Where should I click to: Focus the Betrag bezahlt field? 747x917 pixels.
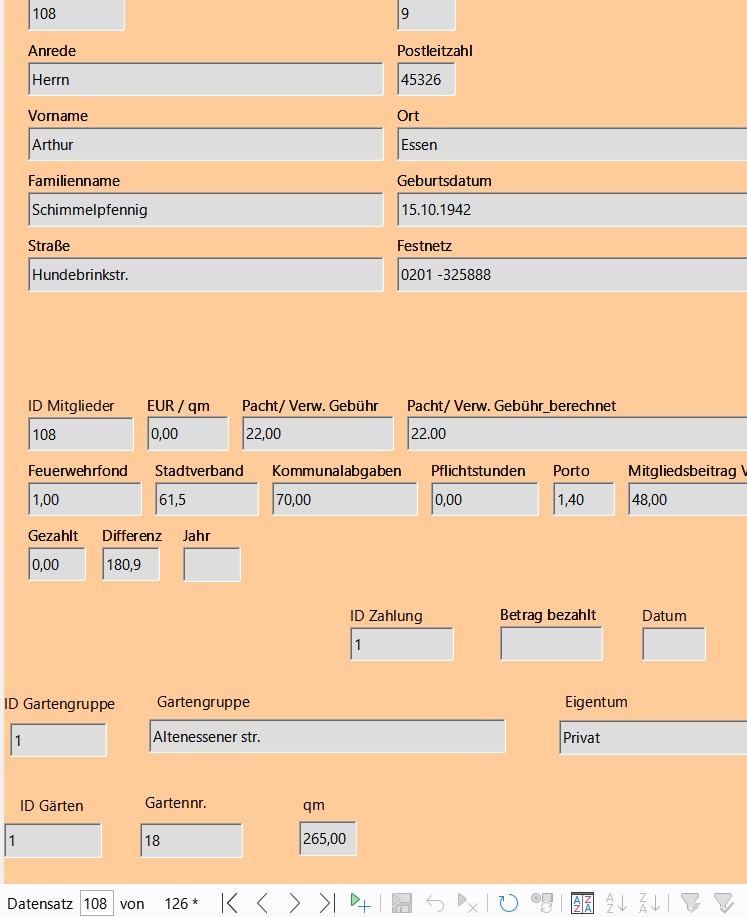tap(551, 645)
